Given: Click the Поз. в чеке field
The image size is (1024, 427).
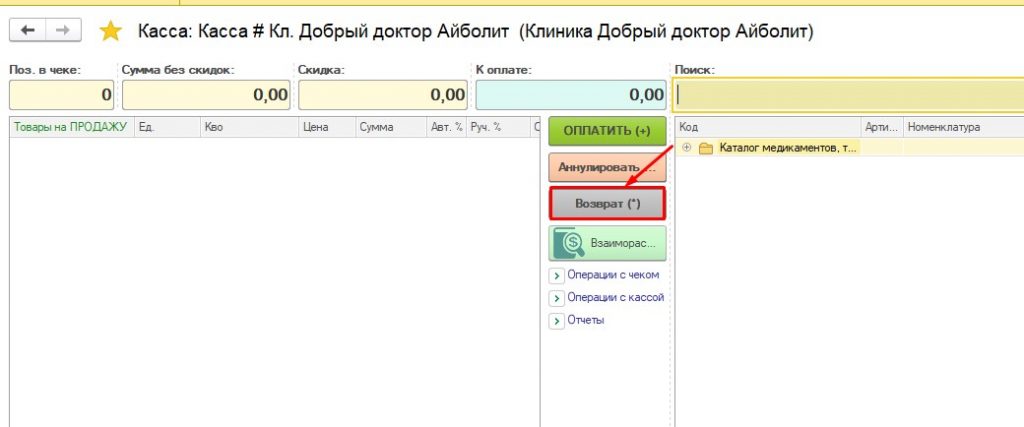Looking at the screenshot, I should (60, 95).
